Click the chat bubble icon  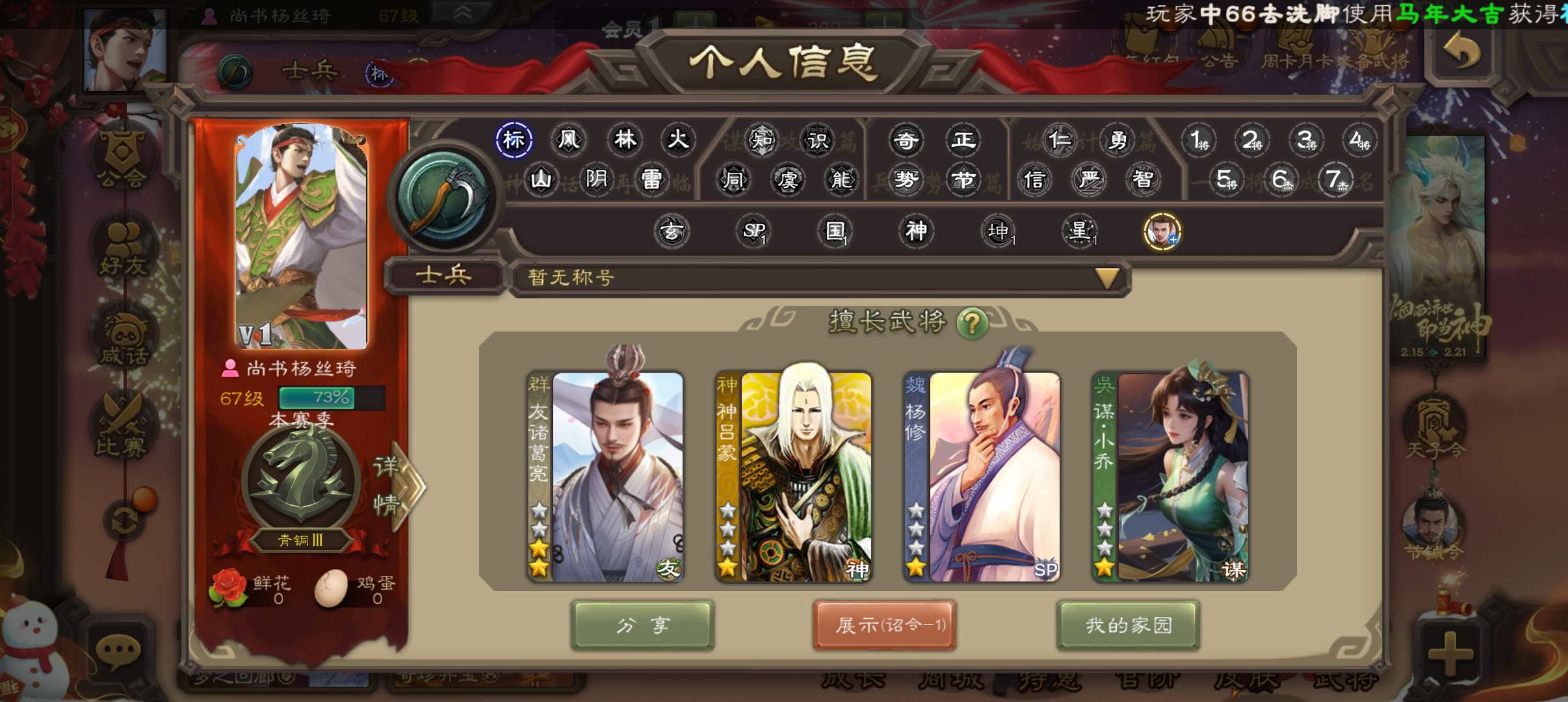118,651
